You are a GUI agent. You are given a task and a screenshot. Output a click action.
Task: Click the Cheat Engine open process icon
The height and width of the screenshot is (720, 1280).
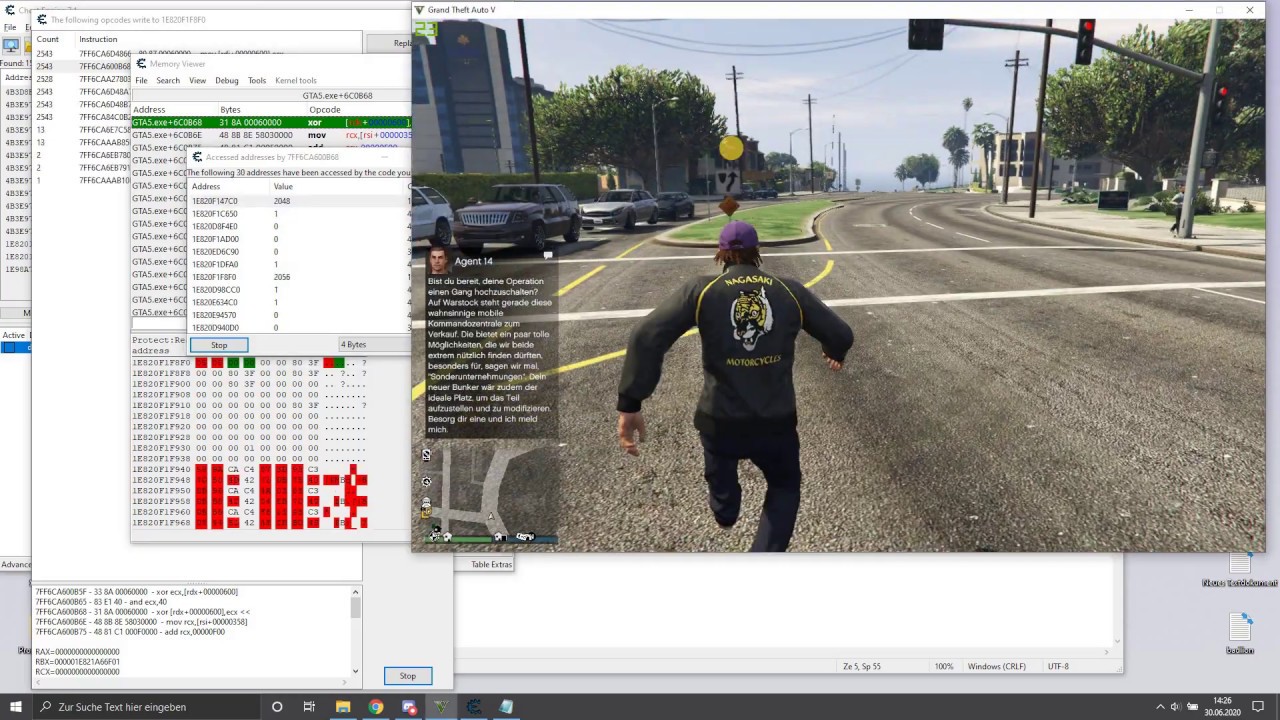coord(13,46)
